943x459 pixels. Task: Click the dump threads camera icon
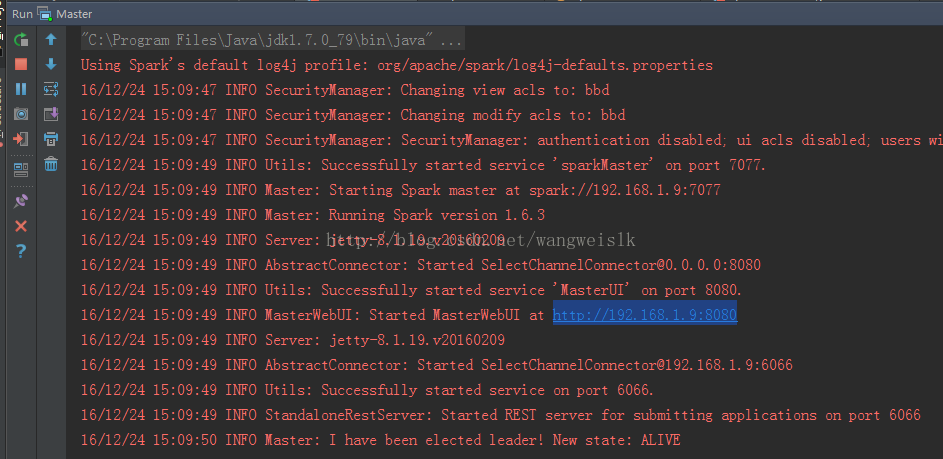pyautogui.click(x=21, y=114)
